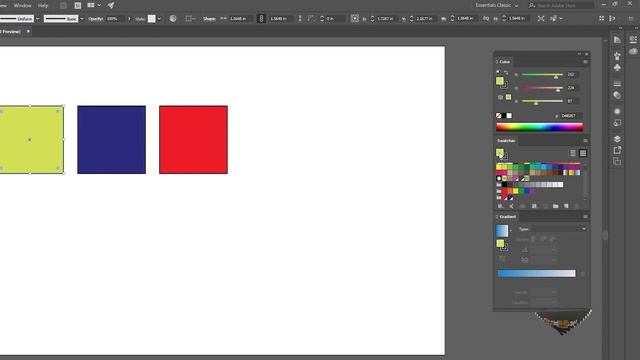Open the Graphic Styles panel dock icon
The image size is (640, 360).
pyautogui.click(x=617, y=123)
